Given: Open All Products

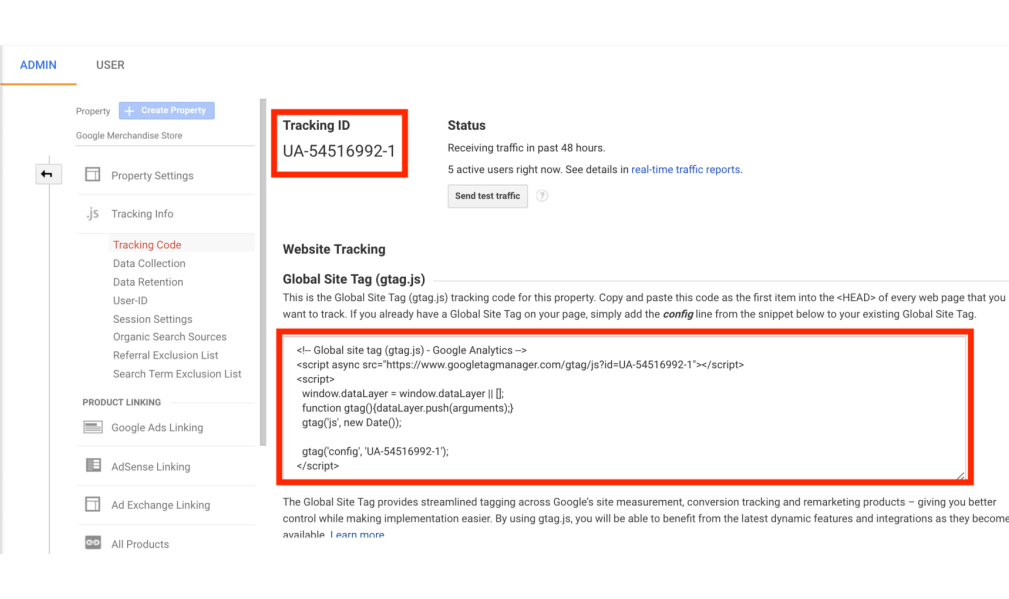Looking at the screenshot, I should (x=140, y=544).
